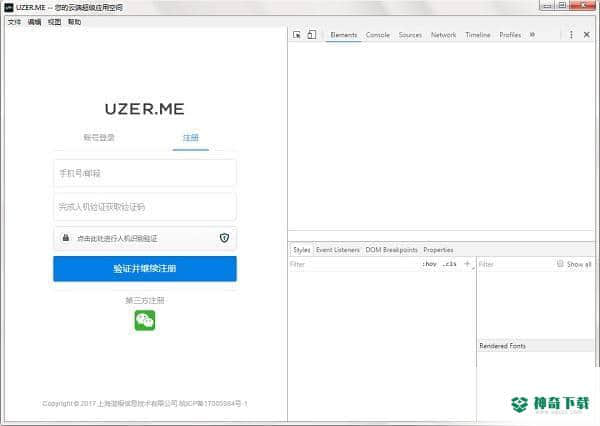Viewport: 600px width, 426px height.
Task: Open the 视图 menu
Action: tap(54, 22)
